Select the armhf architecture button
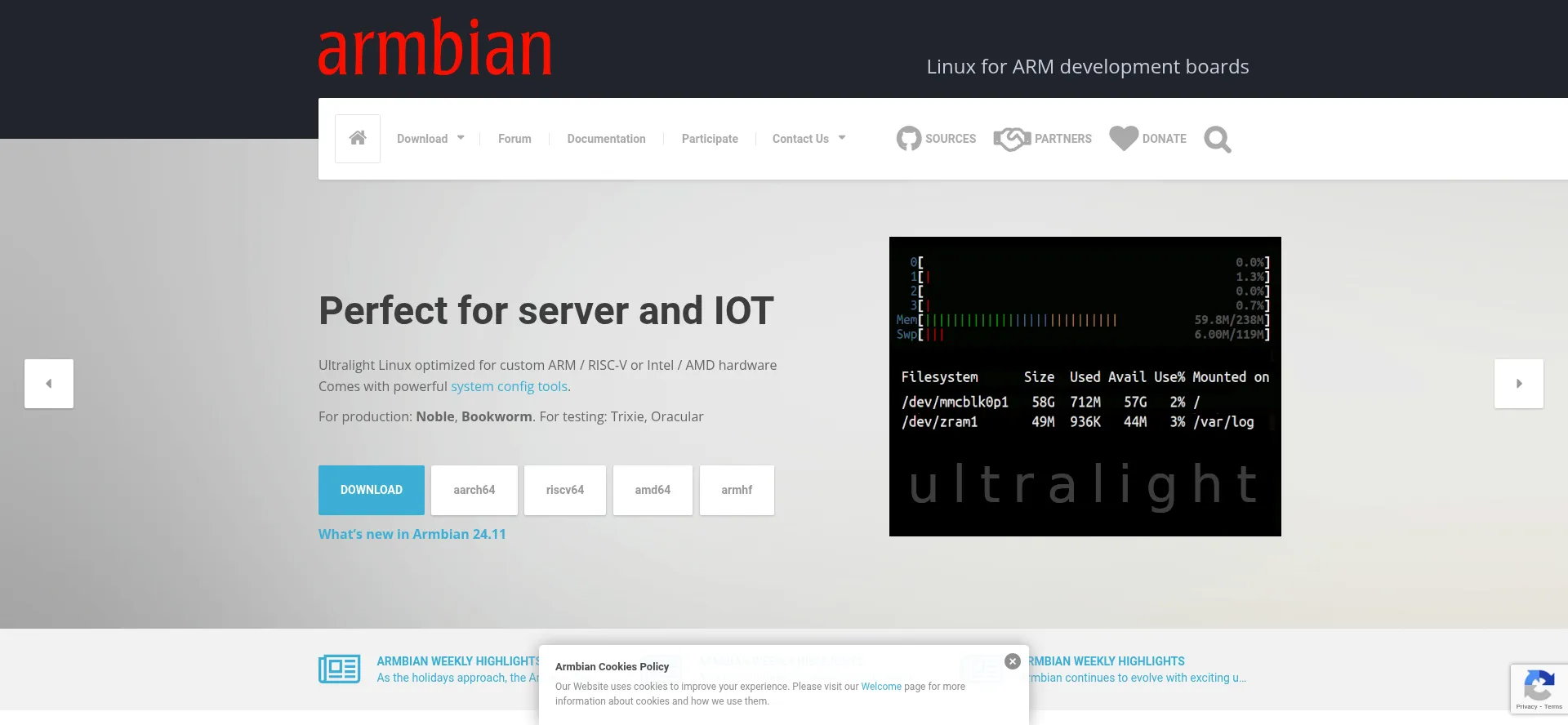Screen dimensions: 1568x725 click(x=737, y=490)
